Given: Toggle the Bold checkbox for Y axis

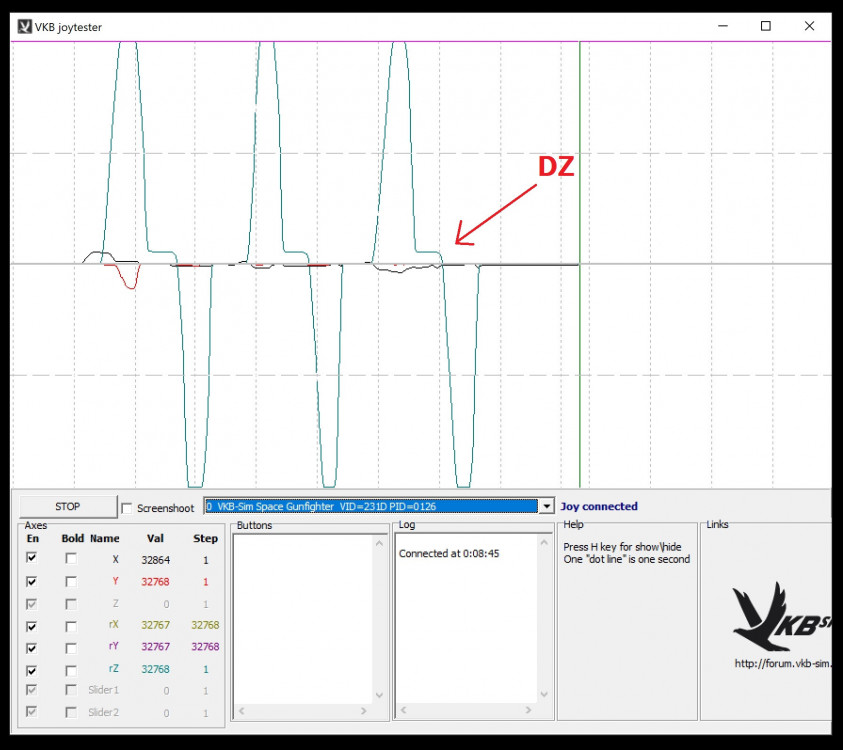Looking at the screenshot, I should pyautogui.click(x=71, y=582).
